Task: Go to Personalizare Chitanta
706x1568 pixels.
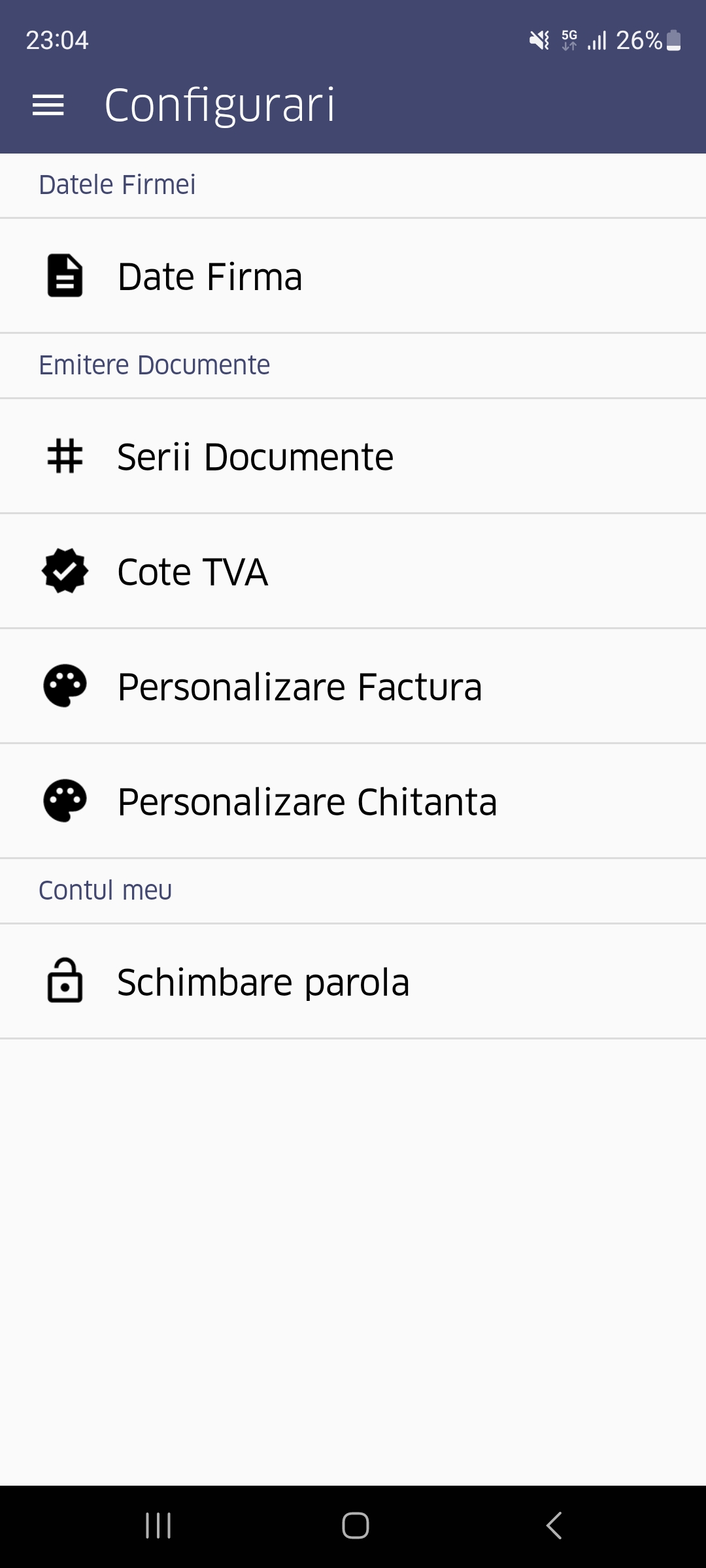Action: [307, 802]
